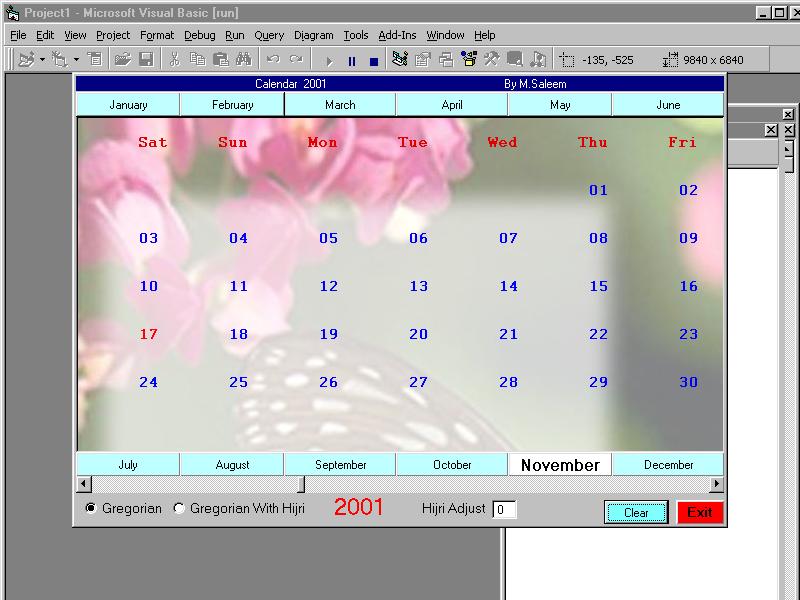Expand the Add Standard EXE Project dropdown arrow

click(42, 60)
